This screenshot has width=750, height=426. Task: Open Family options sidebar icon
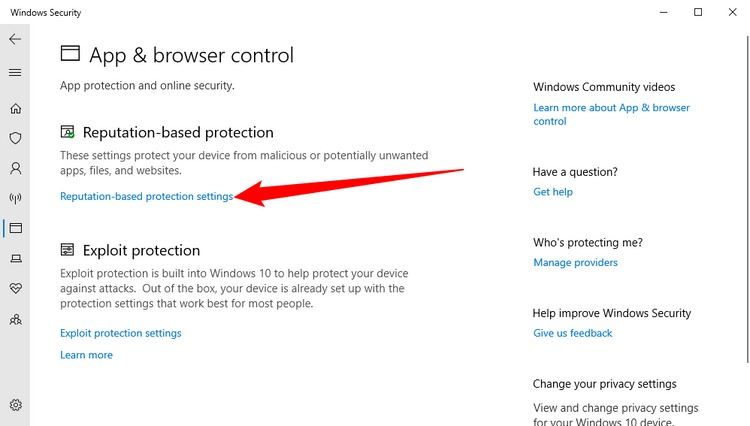15,319
